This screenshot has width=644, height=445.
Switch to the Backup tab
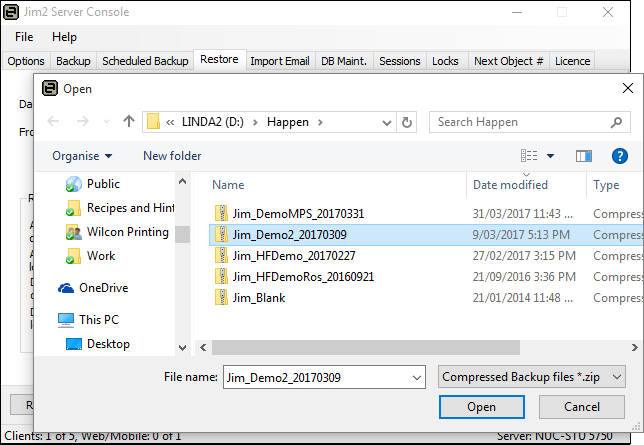point(73,61)
